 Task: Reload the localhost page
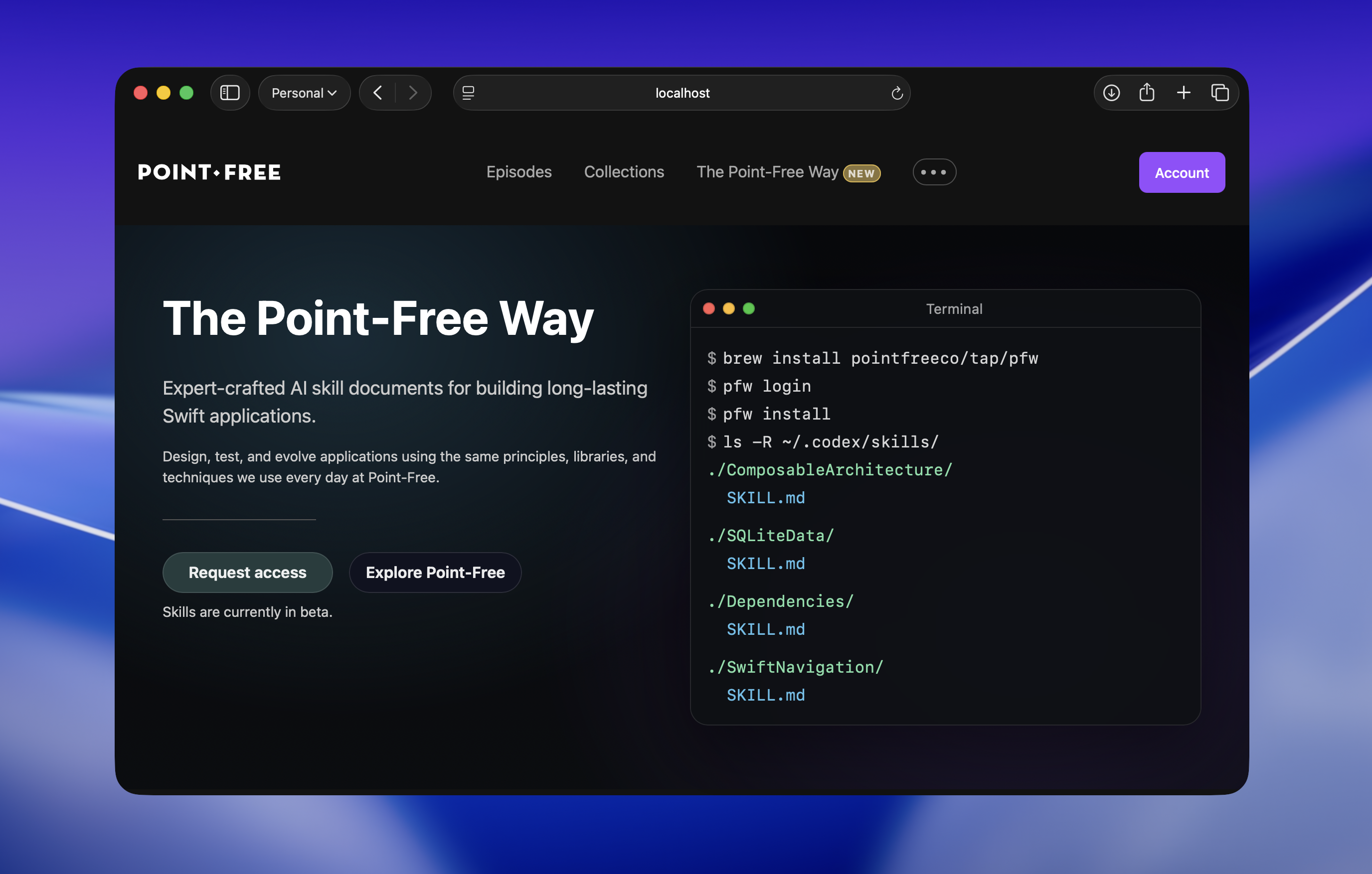coord(896,93)
